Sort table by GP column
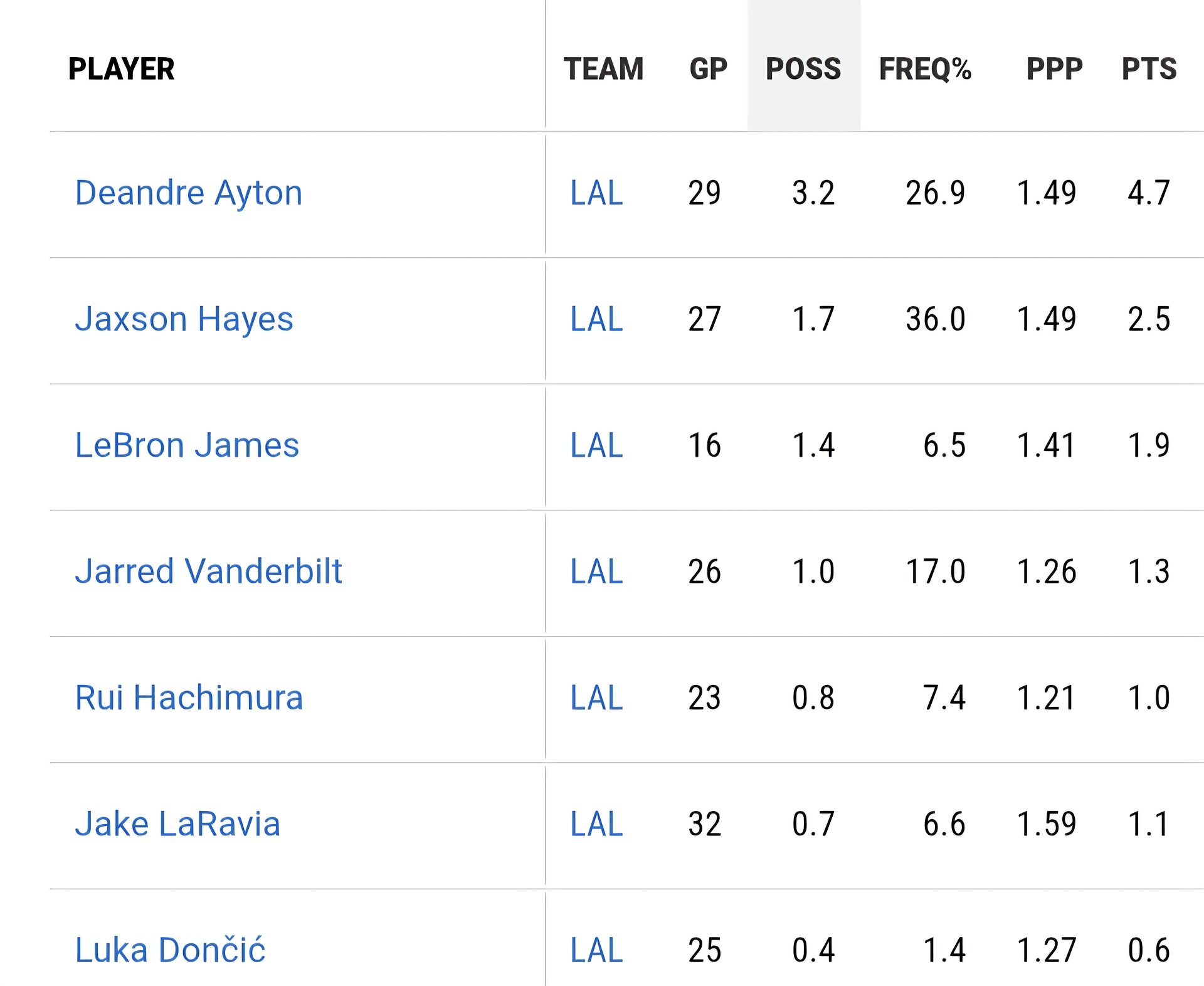This screenshot has height=986, width=1204. 708,68
